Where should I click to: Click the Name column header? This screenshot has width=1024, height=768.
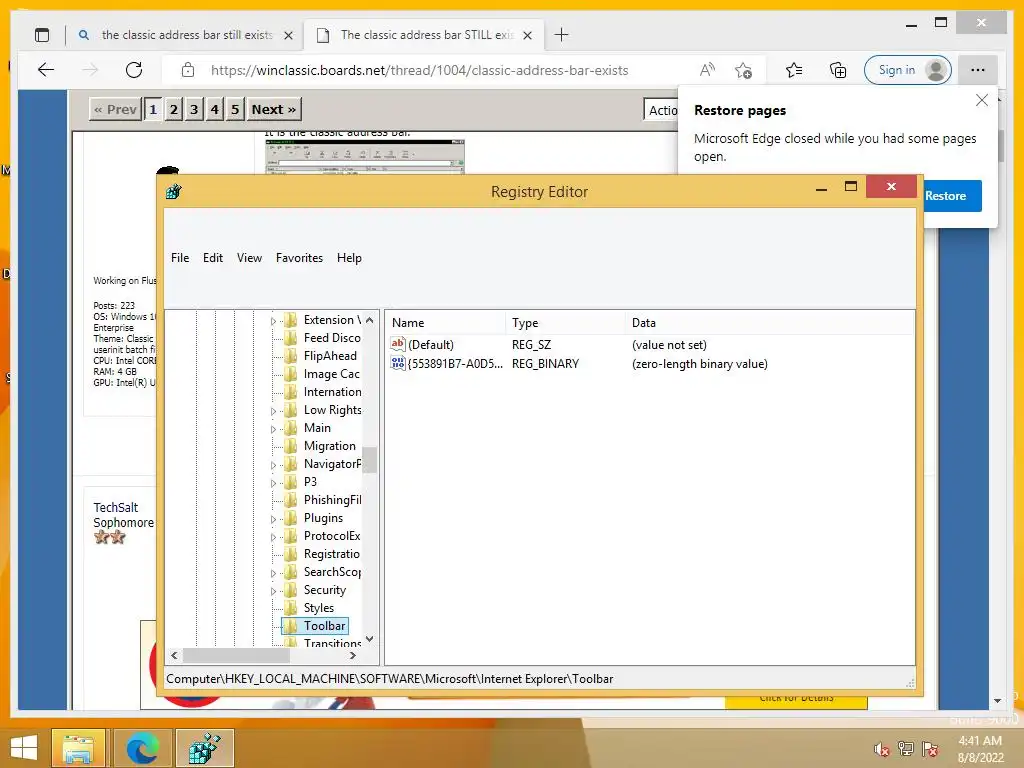(445, 323)
